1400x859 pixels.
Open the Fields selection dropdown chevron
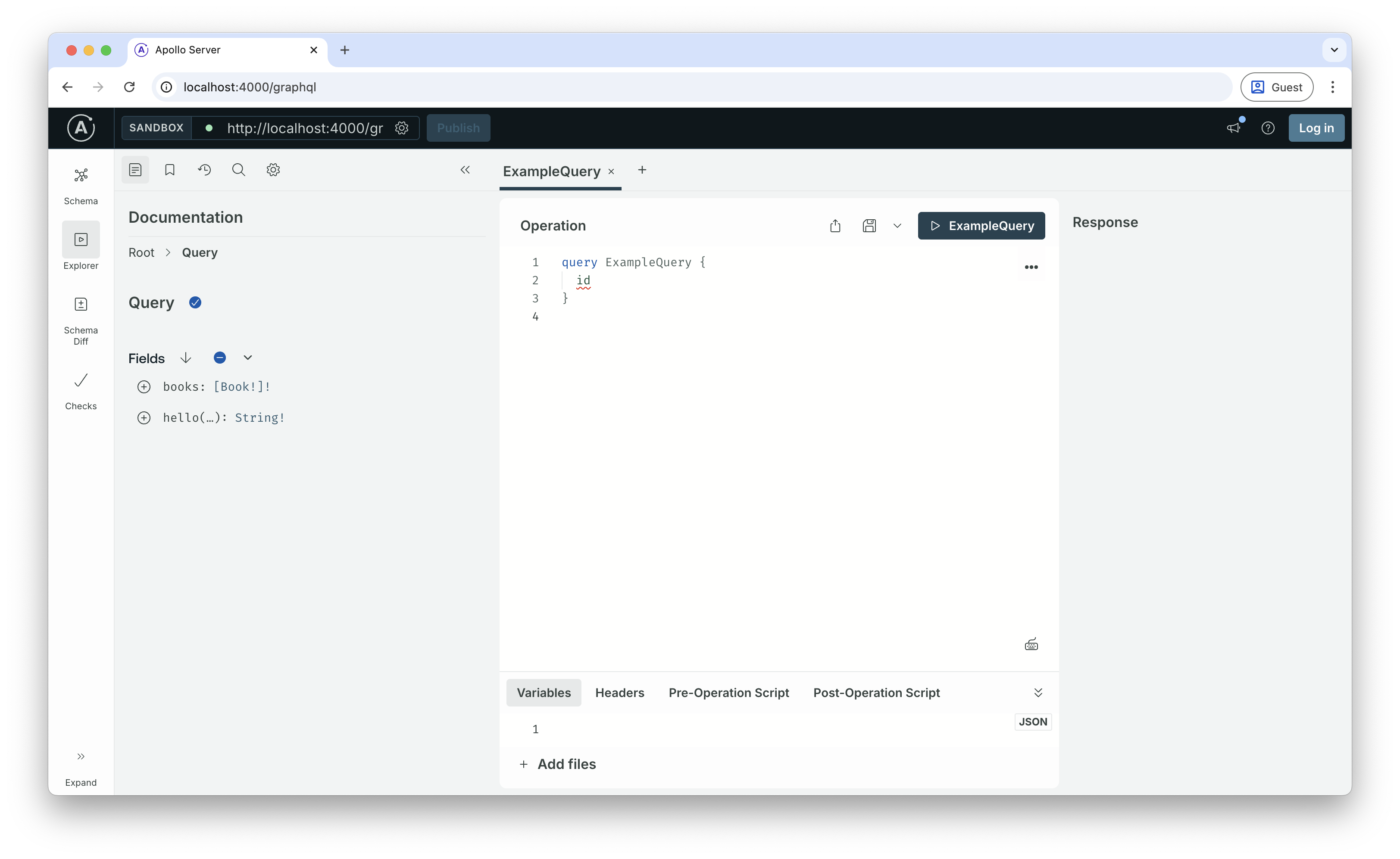(247, 358)
